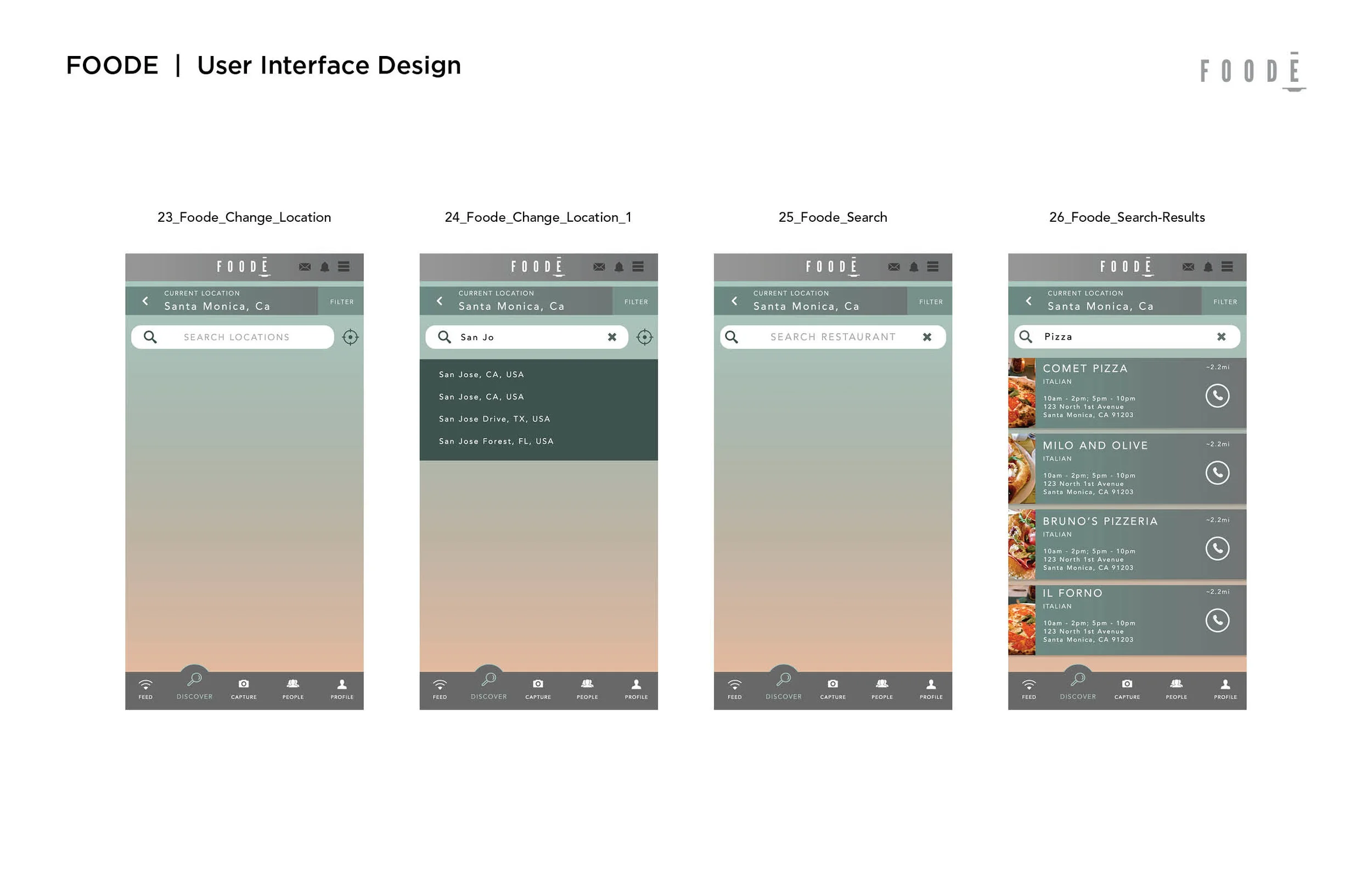Go to Feed tab on Change_Location_1 screen
The image size is (1372, 888).
tap(440, 688)
